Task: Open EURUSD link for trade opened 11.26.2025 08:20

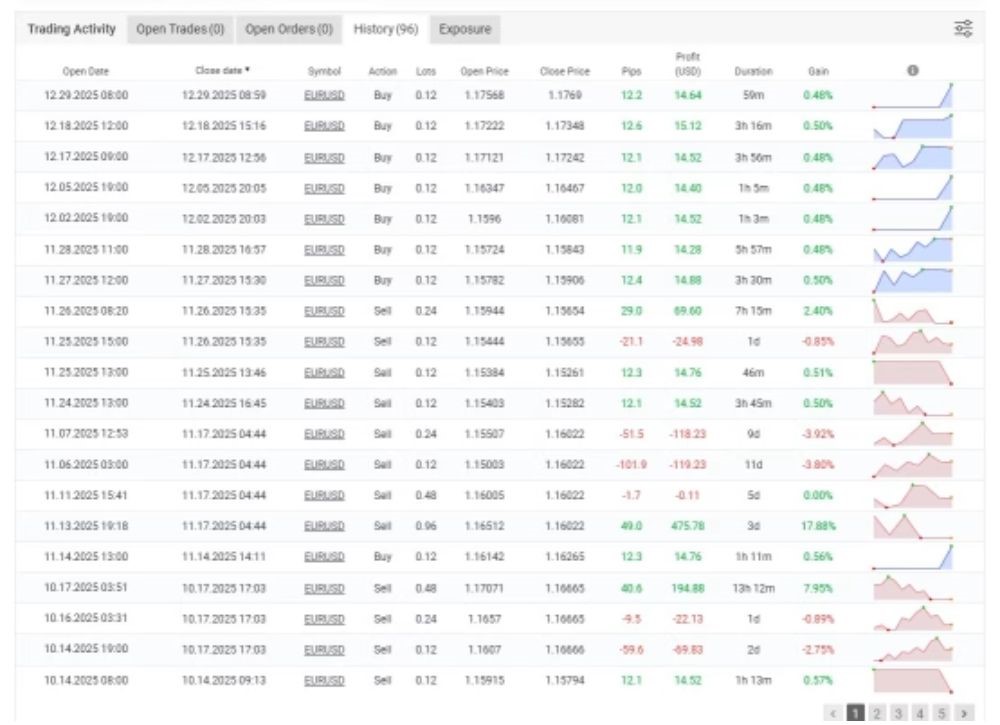Action: [x=324, y=311]
